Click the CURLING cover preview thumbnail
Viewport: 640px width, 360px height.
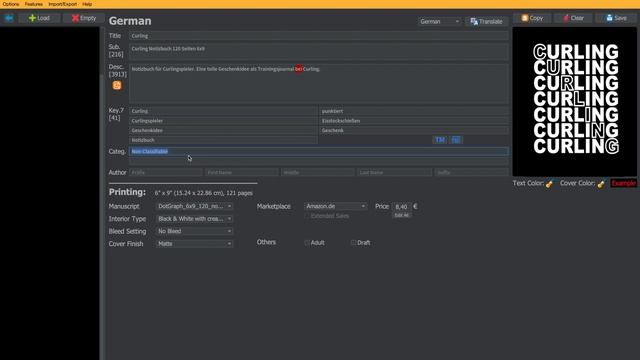click(575, 101)
